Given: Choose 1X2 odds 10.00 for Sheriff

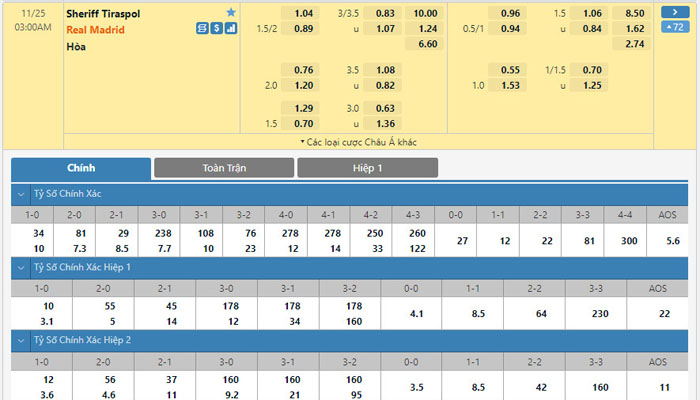Looking at the screenshot, I should [424, 13].
